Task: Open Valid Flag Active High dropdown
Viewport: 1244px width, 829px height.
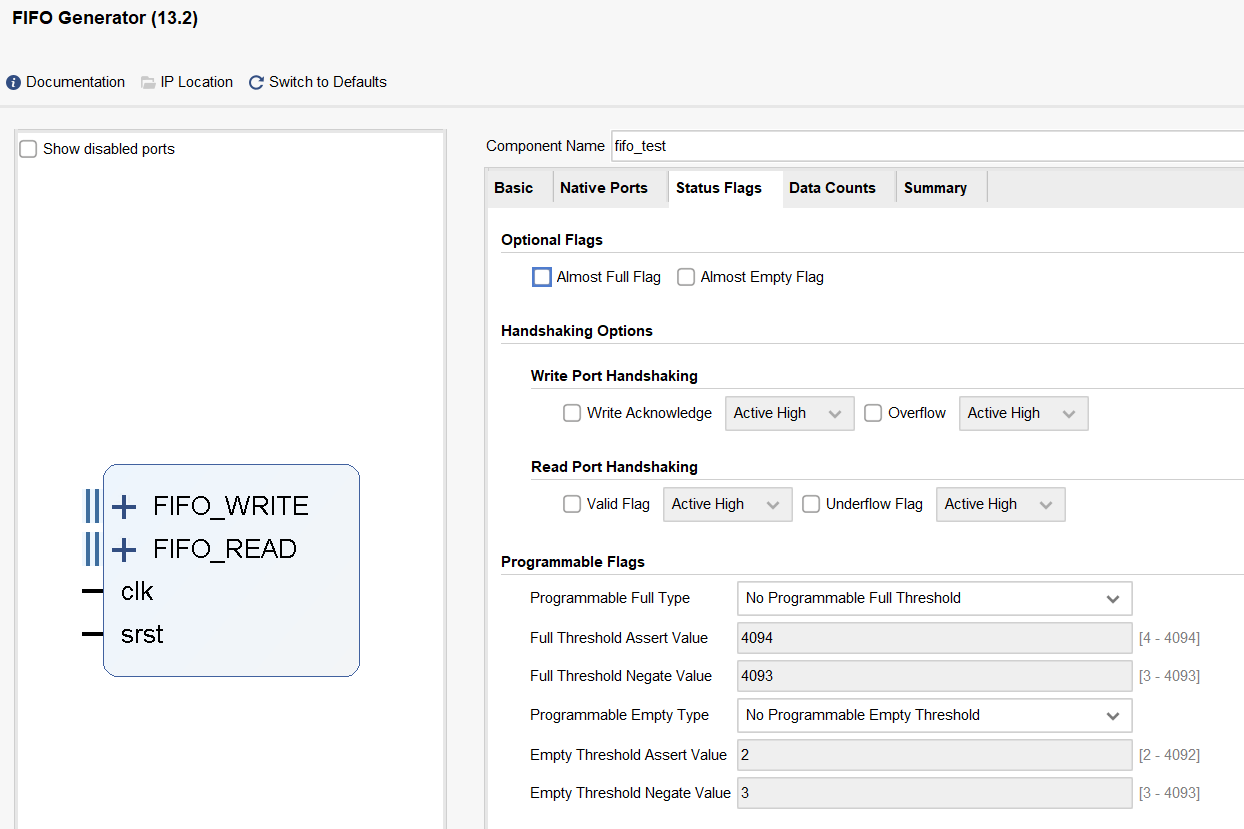Action: coord(728,505)
